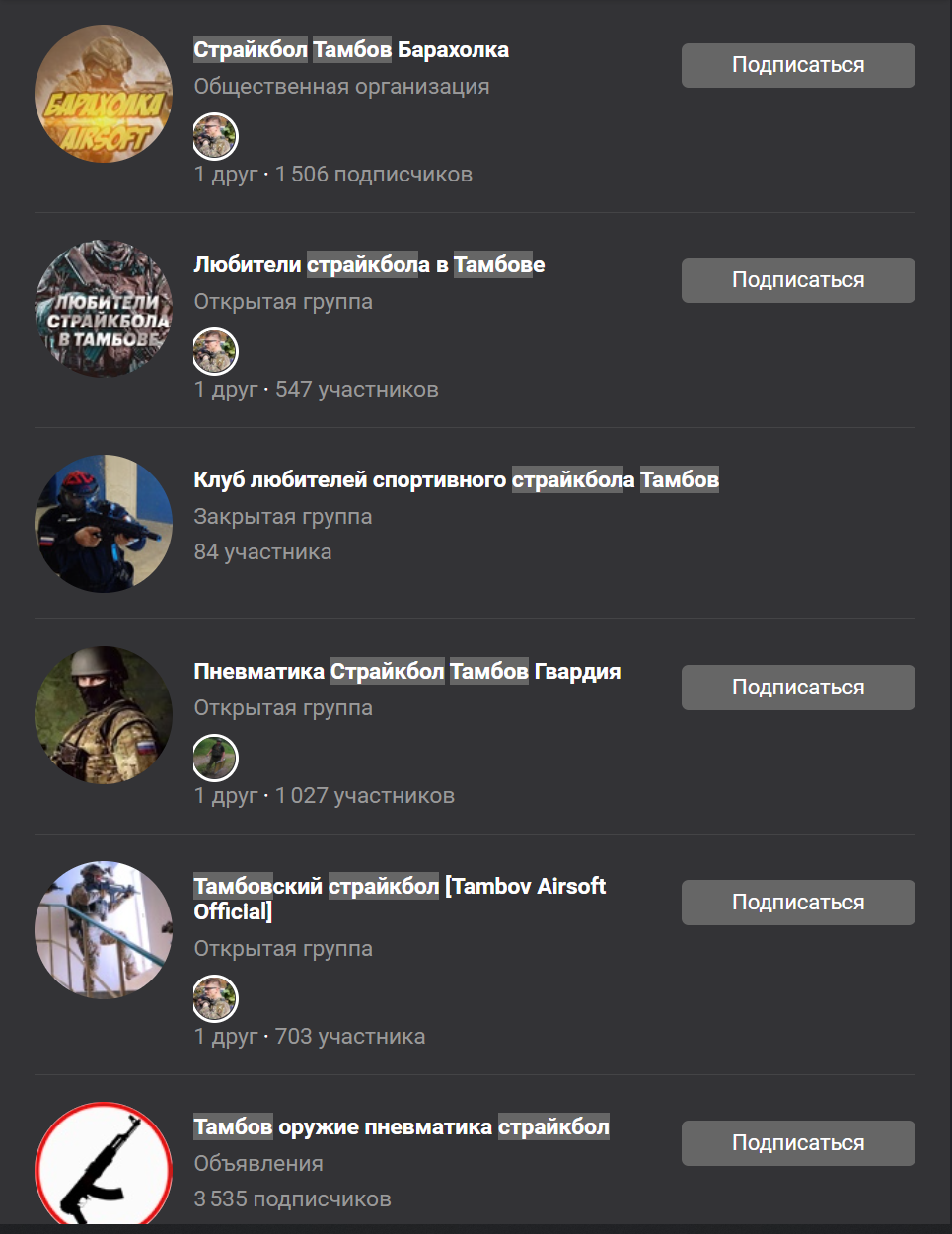Open the Страйкбол Тамбов Барахолка title link
This screenshot has height=1234, width=952.
coord(351,49)
